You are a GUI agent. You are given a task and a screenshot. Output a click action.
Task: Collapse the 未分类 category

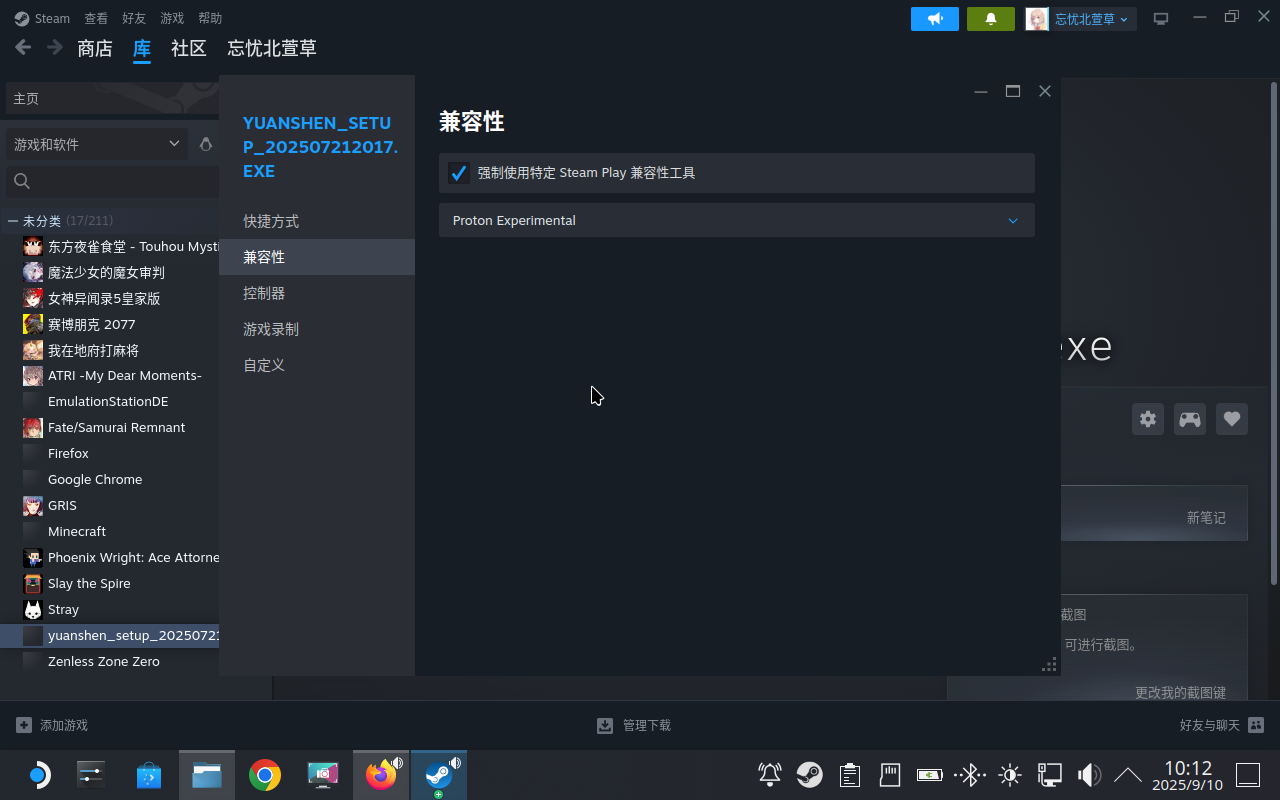pyautogui.click(x=12, y=221)
